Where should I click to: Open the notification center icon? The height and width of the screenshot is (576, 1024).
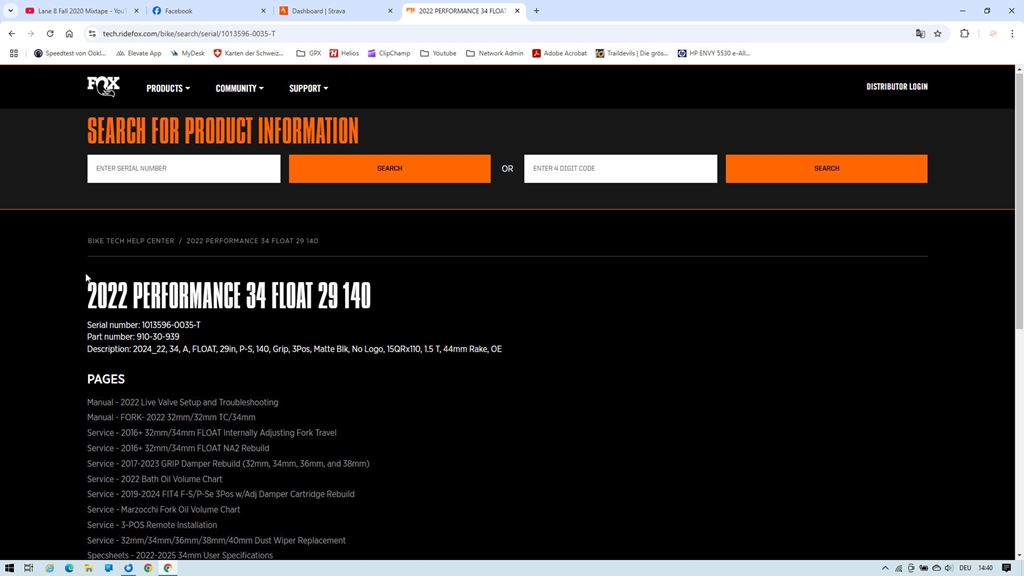[1007, 568]
